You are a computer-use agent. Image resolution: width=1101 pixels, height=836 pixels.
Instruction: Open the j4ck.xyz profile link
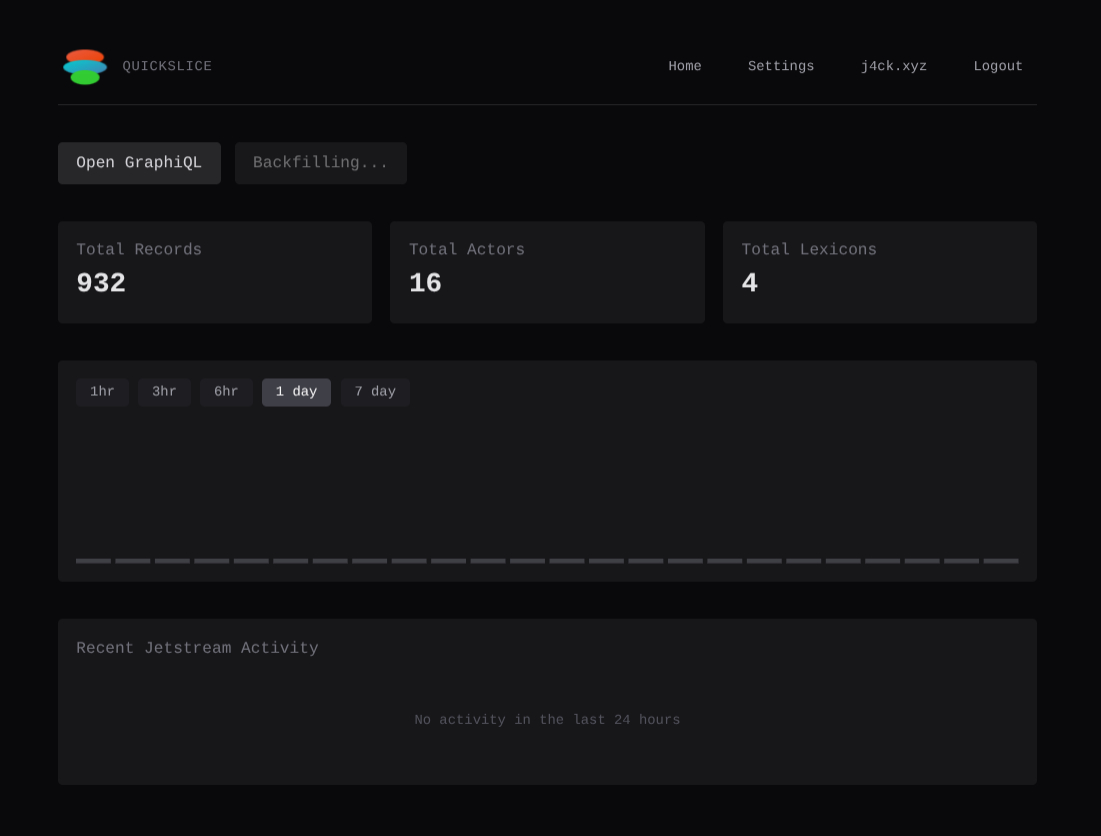click(x=894, y=67)
